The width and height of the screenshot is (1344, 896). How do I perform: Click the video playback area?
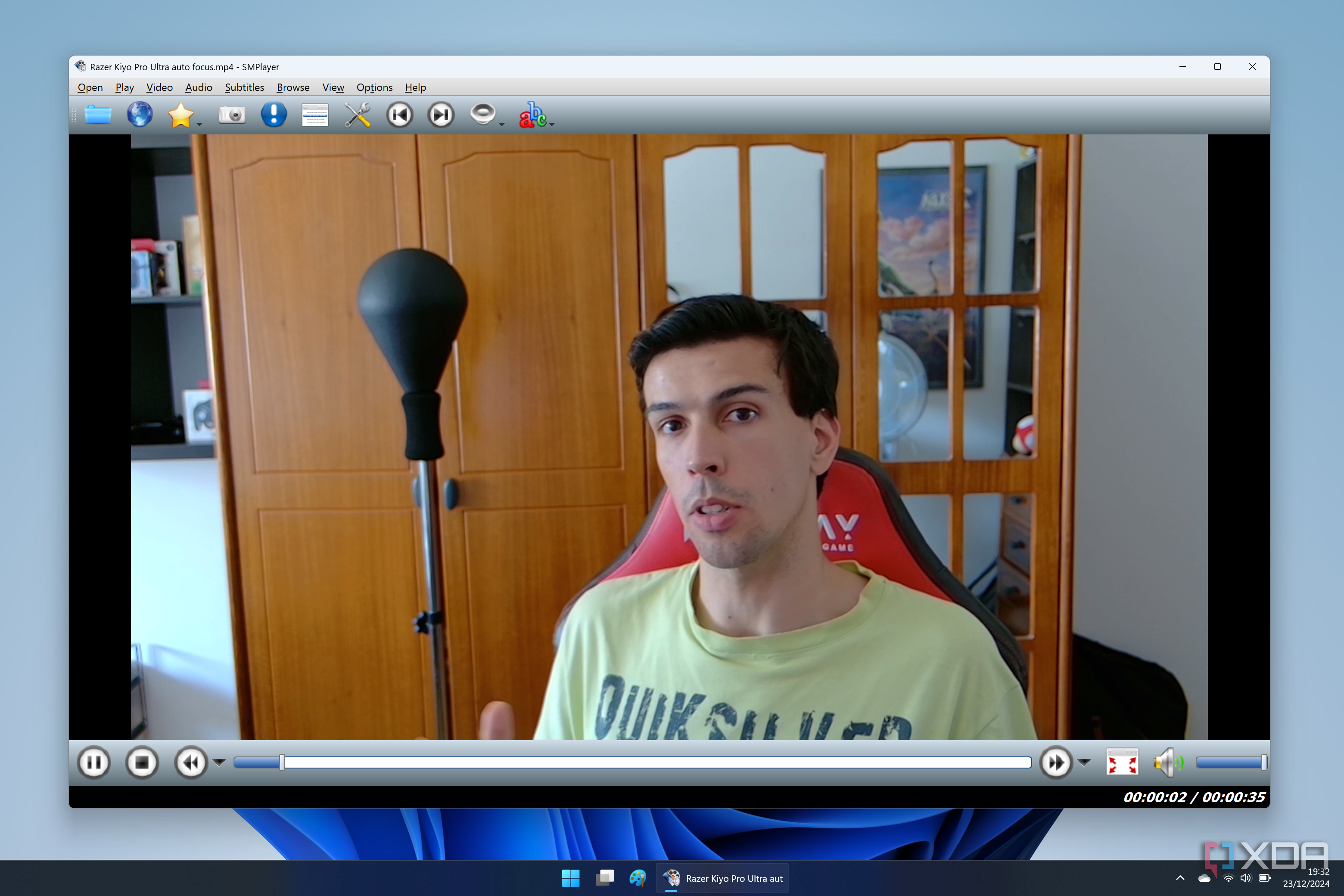click(x=669, y=437)
